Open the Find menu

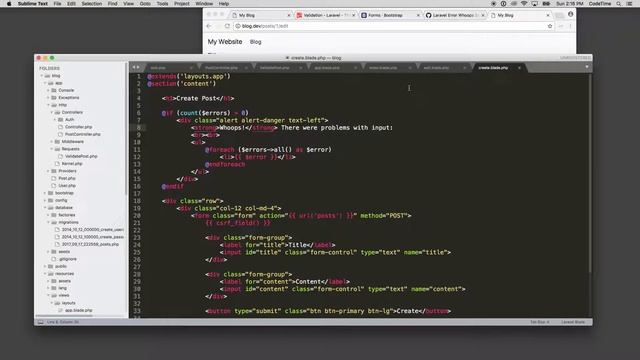click(113, 4)
